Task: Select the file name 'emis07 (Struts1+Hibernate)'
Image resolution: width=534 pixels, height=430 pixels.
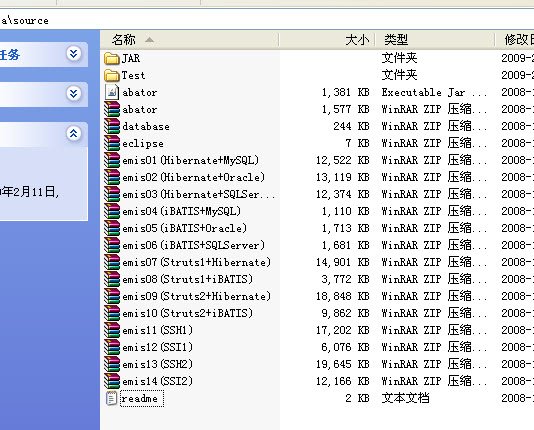Action: click(x=197, y=262)
